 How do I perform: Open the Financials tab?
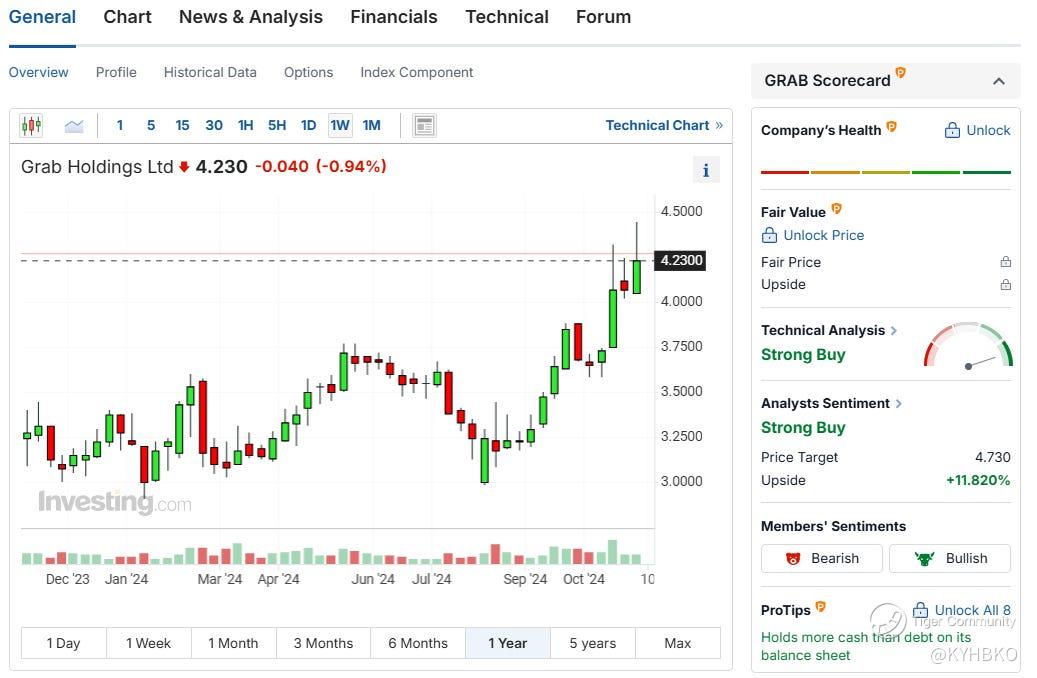click(394, 17)
